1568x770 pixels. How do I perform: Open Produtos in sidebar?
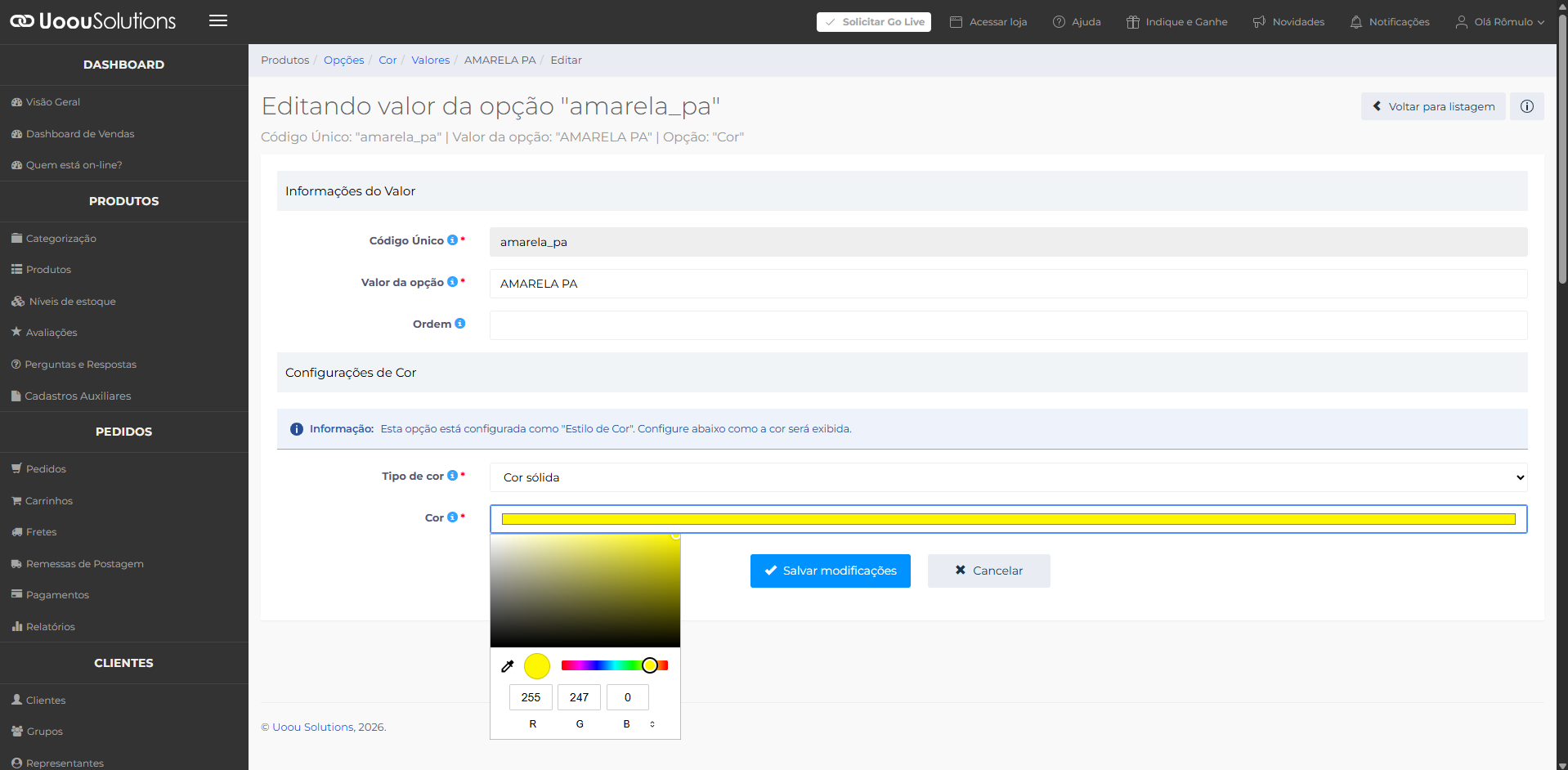48,270
